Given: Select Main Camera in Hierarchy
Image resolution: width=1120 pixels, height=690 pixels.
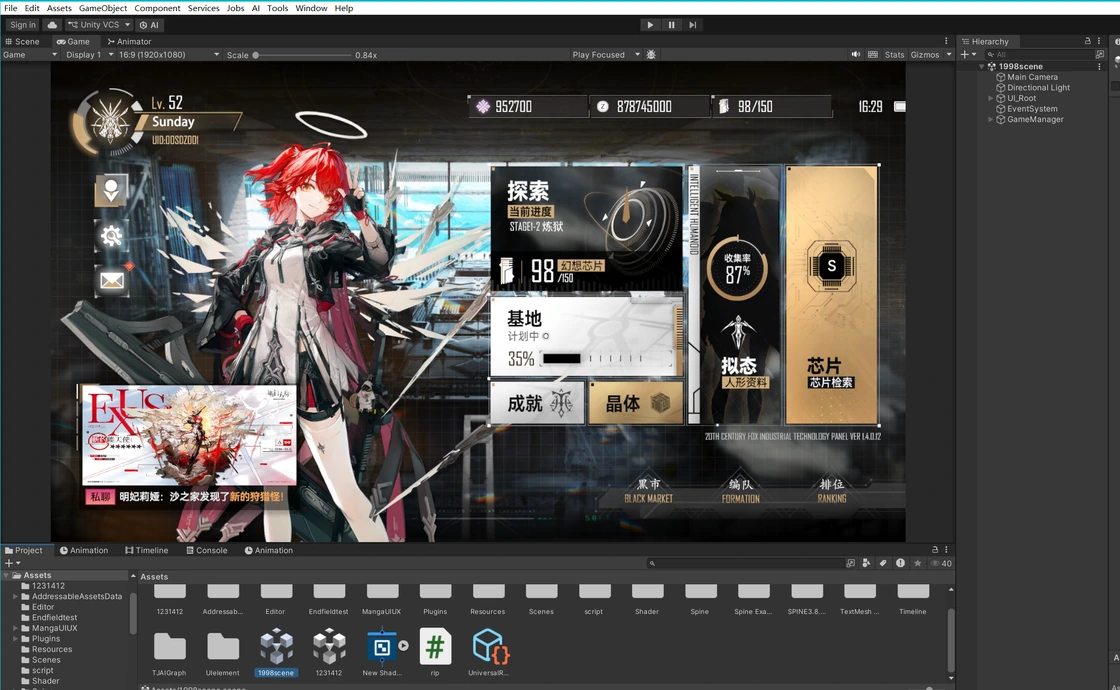Looking at the screenshot, I should (x=1032, y=77).
